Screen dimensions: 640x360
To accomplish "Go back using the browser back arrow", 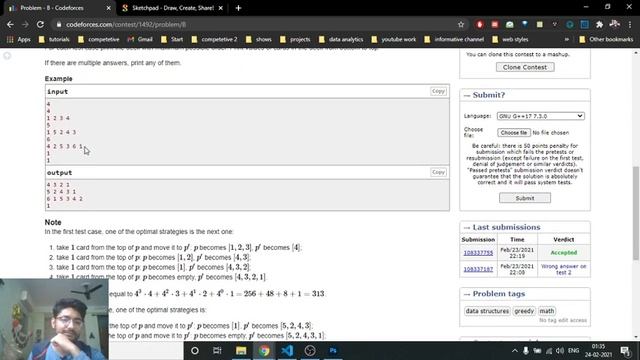I will (10, 24).
